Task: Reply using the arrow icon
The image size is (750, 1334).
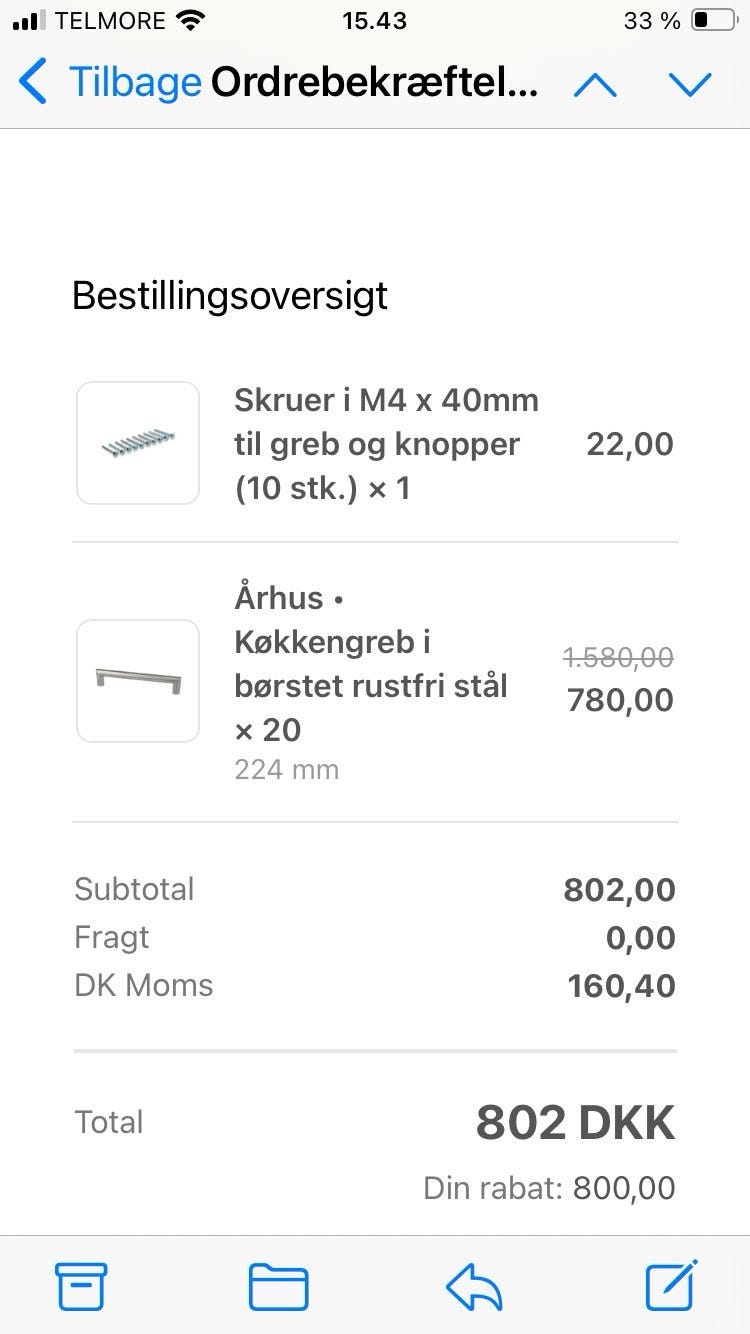Action: [x=474, y=1286]
